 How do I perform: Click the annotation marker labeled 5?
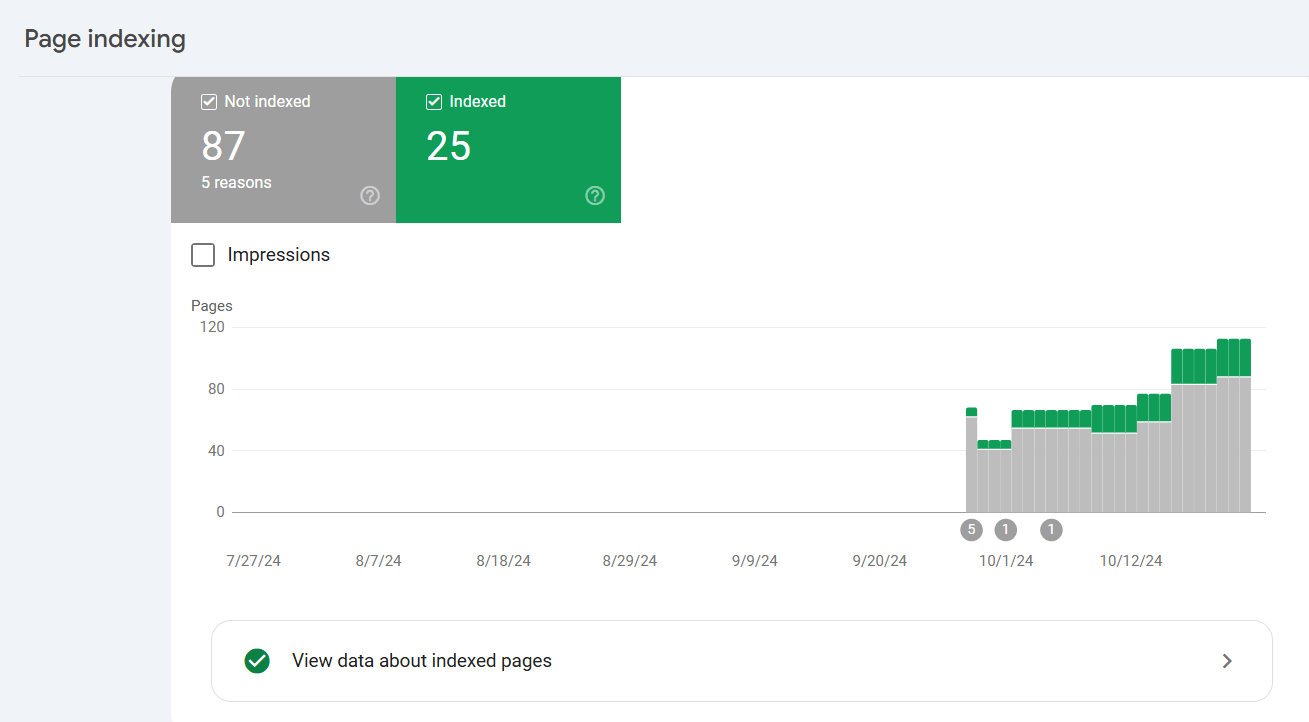click(x=971, y=530)
